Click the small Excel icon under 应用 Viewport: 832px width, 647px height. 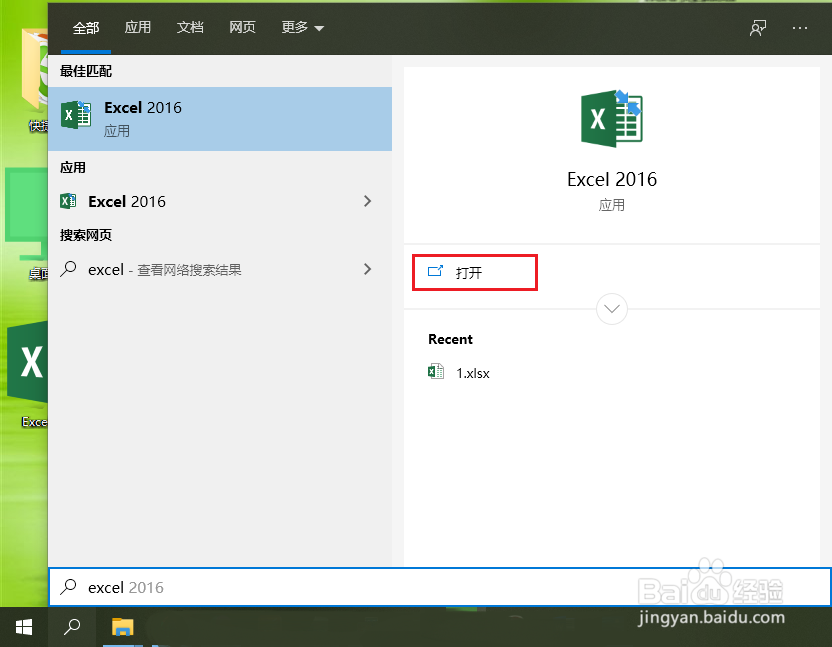click(68, 201)
